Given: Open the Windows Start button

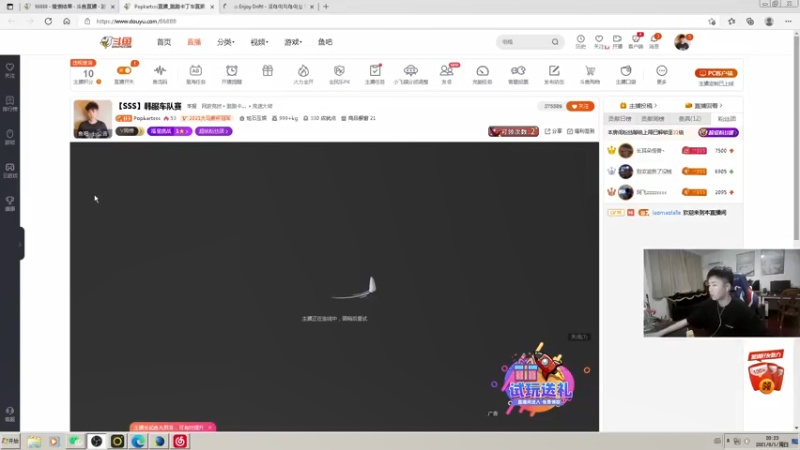Looking at the screenshot, I should coord(10,441).
